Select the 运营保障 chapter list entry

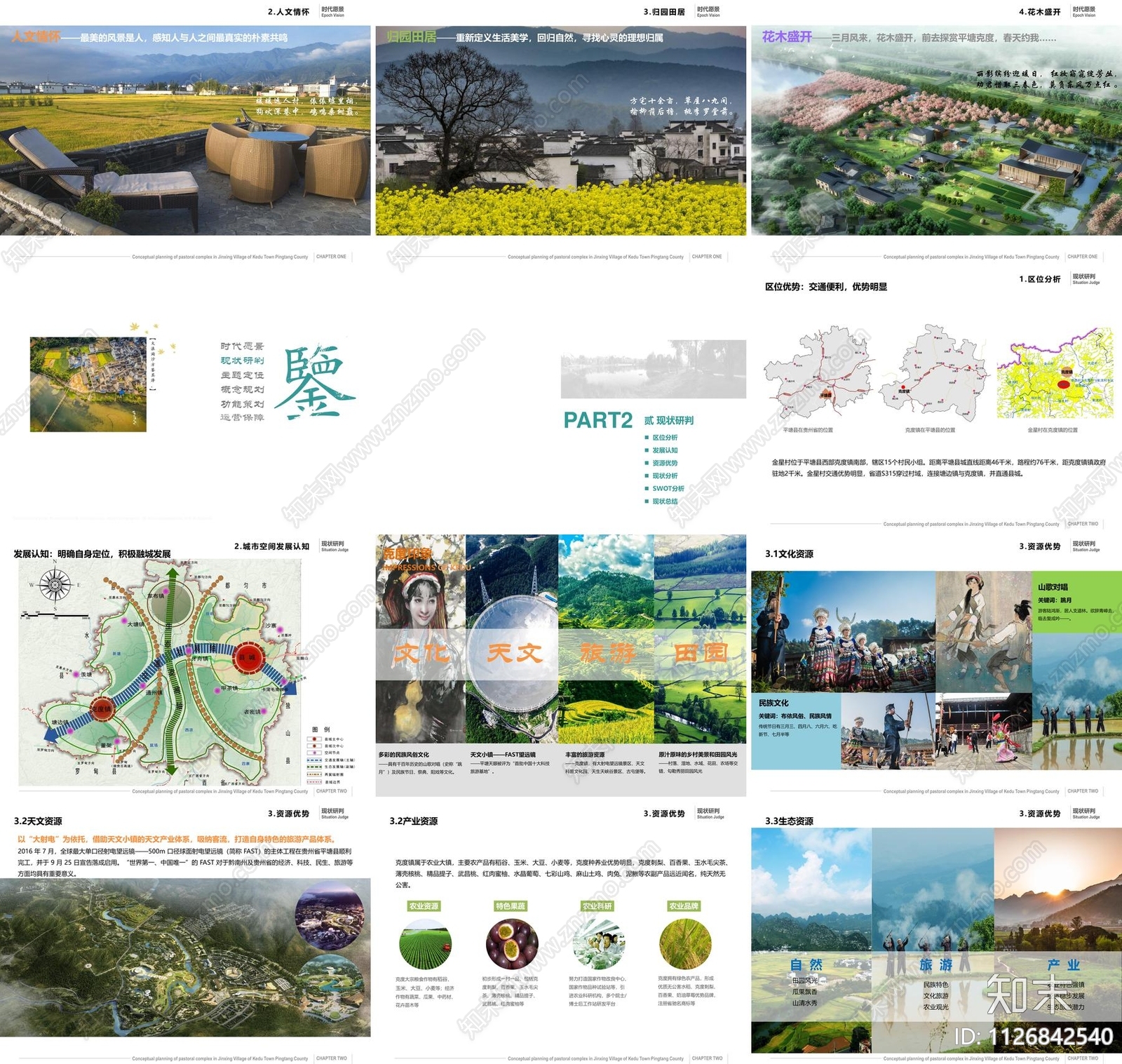click(x=242, y=417)
